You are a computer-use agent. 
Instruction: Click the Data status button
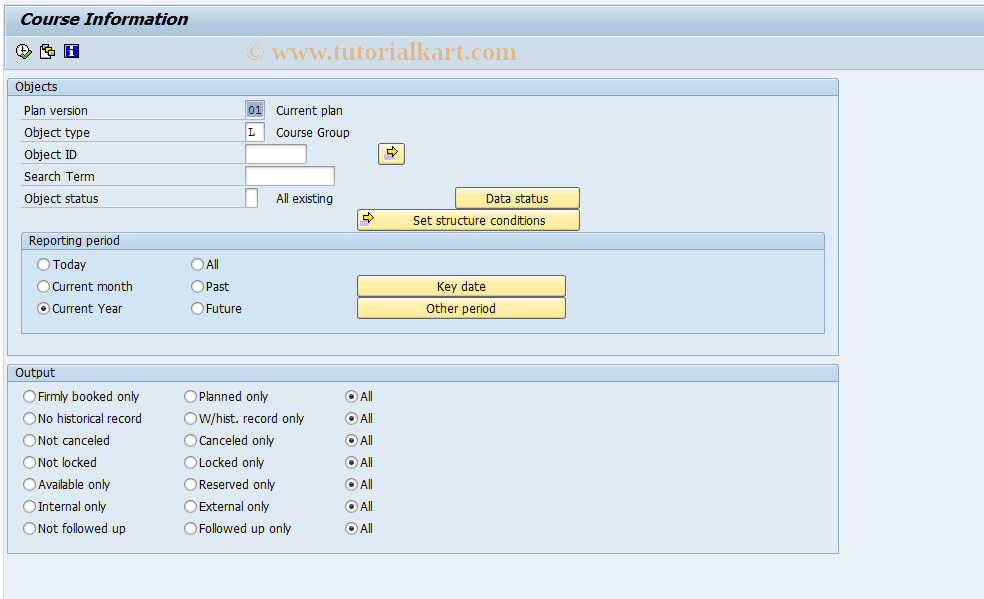click(517, 198)
